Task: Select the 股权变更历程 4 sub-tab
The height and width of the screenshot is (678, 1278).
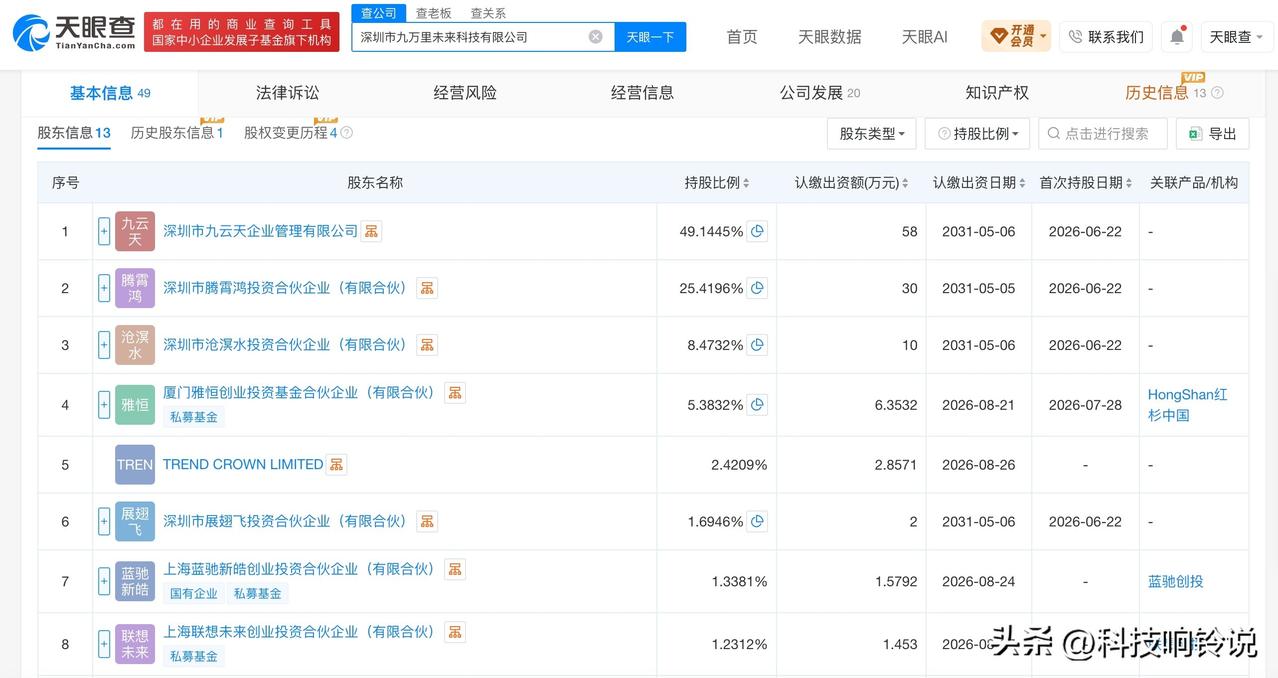Action: 291,132
